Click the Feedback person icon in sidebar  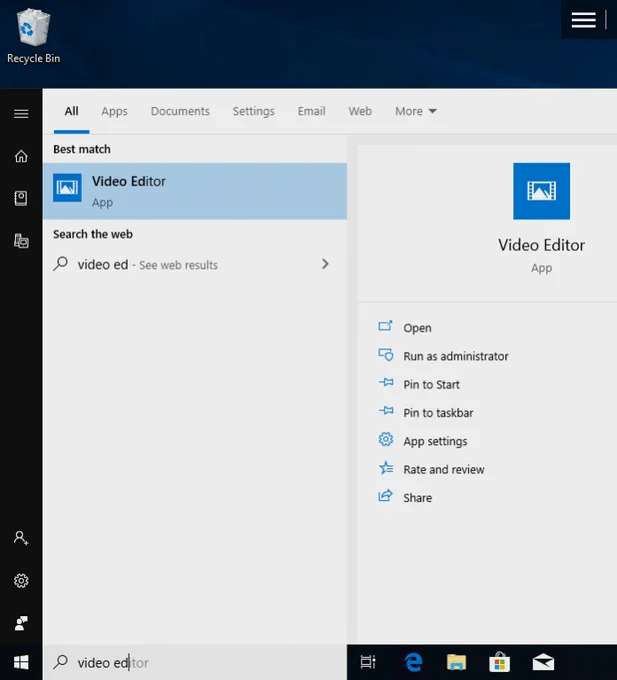pyautogui.click(x=21, y=623)
